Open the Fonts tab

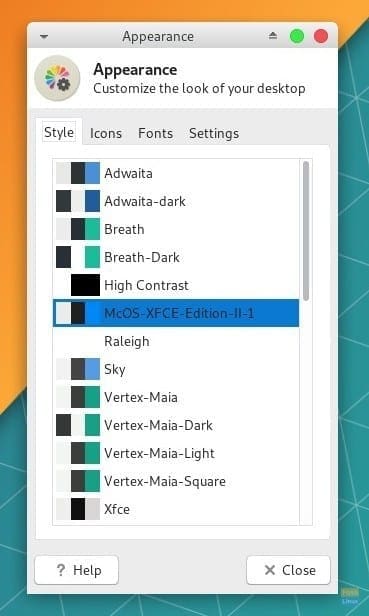coord(155,134)
